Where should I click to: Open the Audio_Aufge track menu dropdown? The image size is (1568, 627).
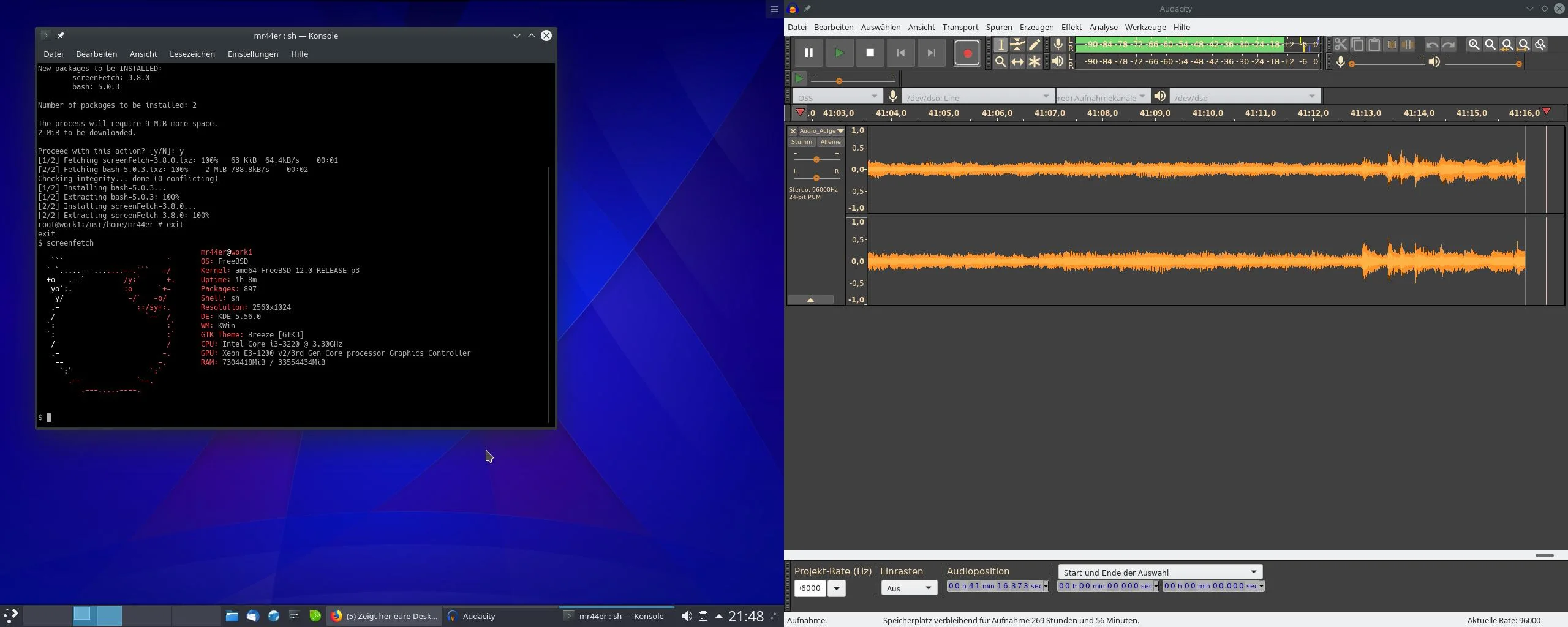821,131
